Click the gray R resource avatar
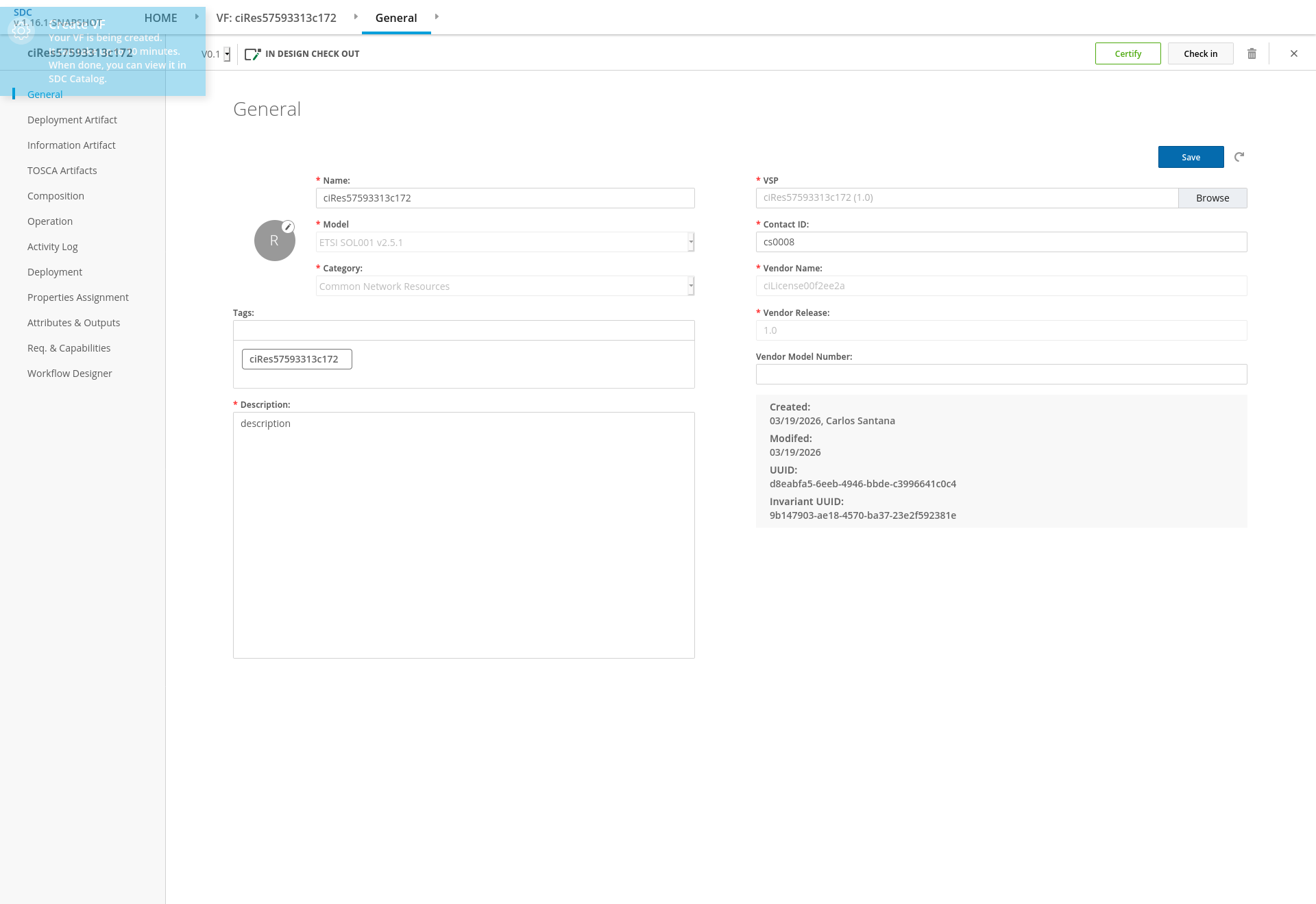Image resolution: width=1316 pixels, height=904 pixels. click(x=274, y=241)
